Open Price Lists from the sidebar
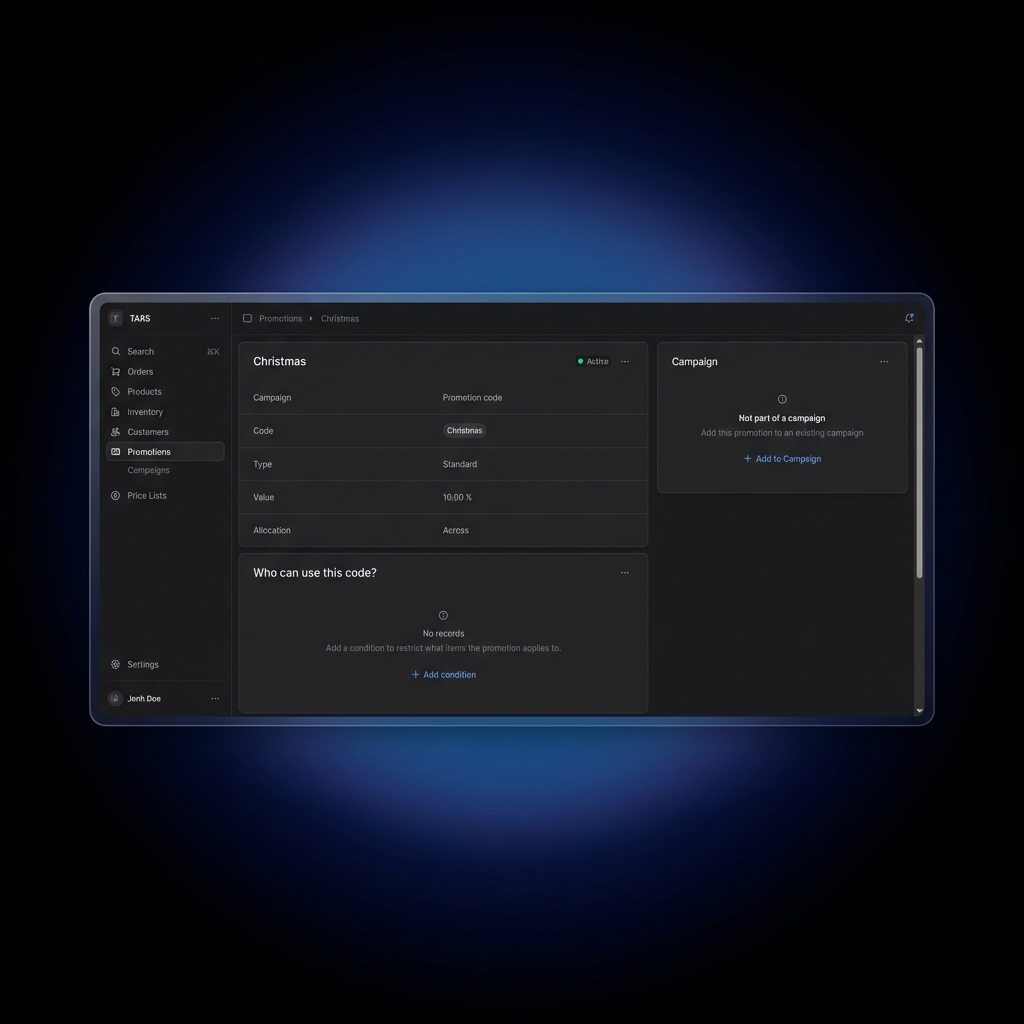The width and height of the screenshot is (1024, 1024). coord(116,495)
